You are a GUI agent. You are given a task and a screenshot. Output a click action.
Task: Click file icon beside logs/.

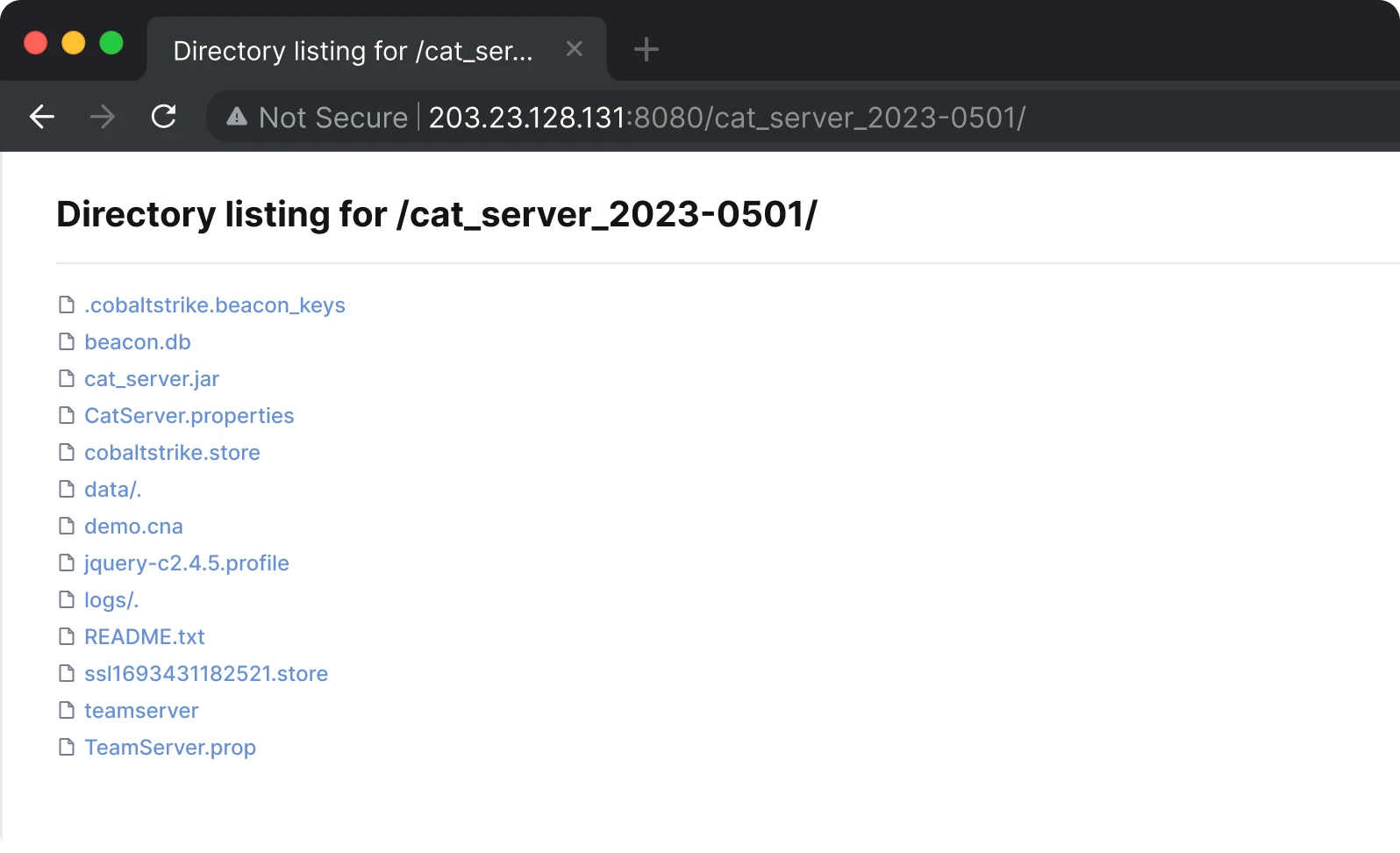(x=67, y=599)
